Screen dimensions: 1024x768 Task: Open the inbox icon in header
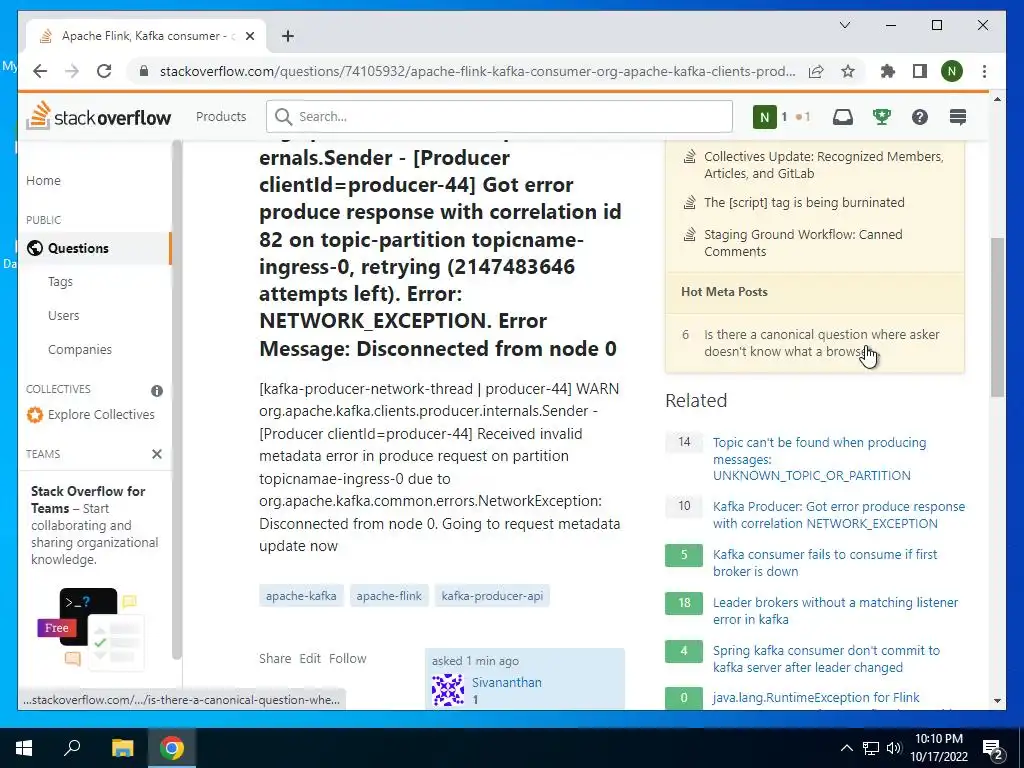click(842, 117)
